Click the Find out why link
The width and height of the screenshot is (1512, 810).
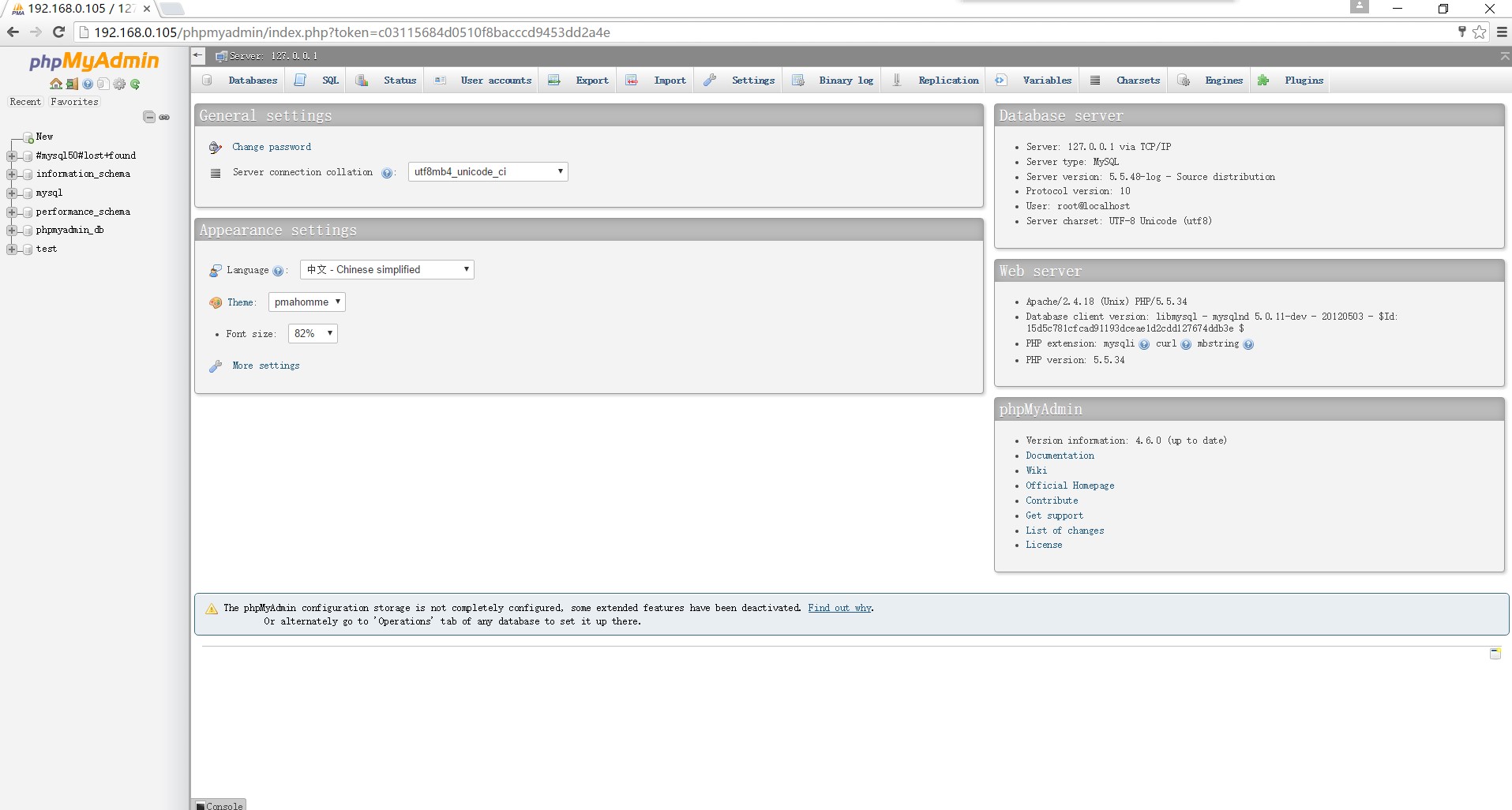pyautogui.click(x=839, y=608)
